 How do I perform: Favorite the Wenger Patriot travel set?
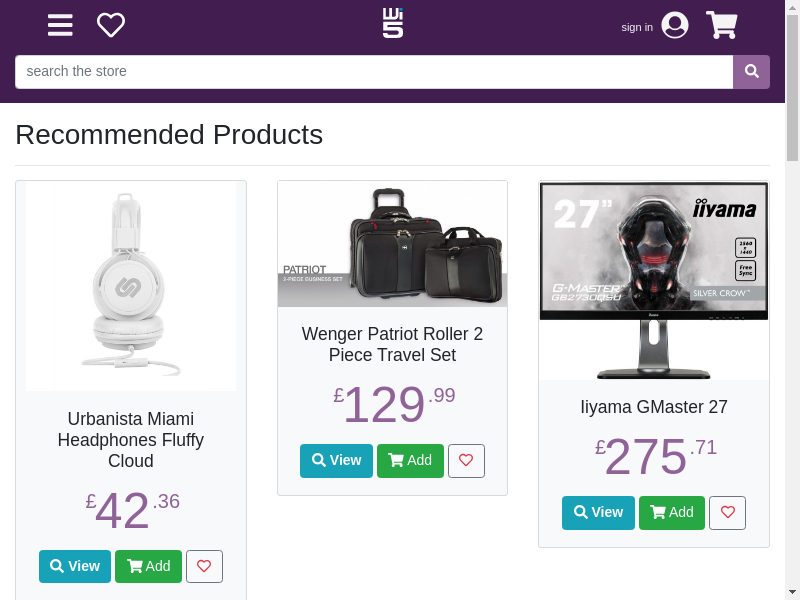click(x=466, y=461)
